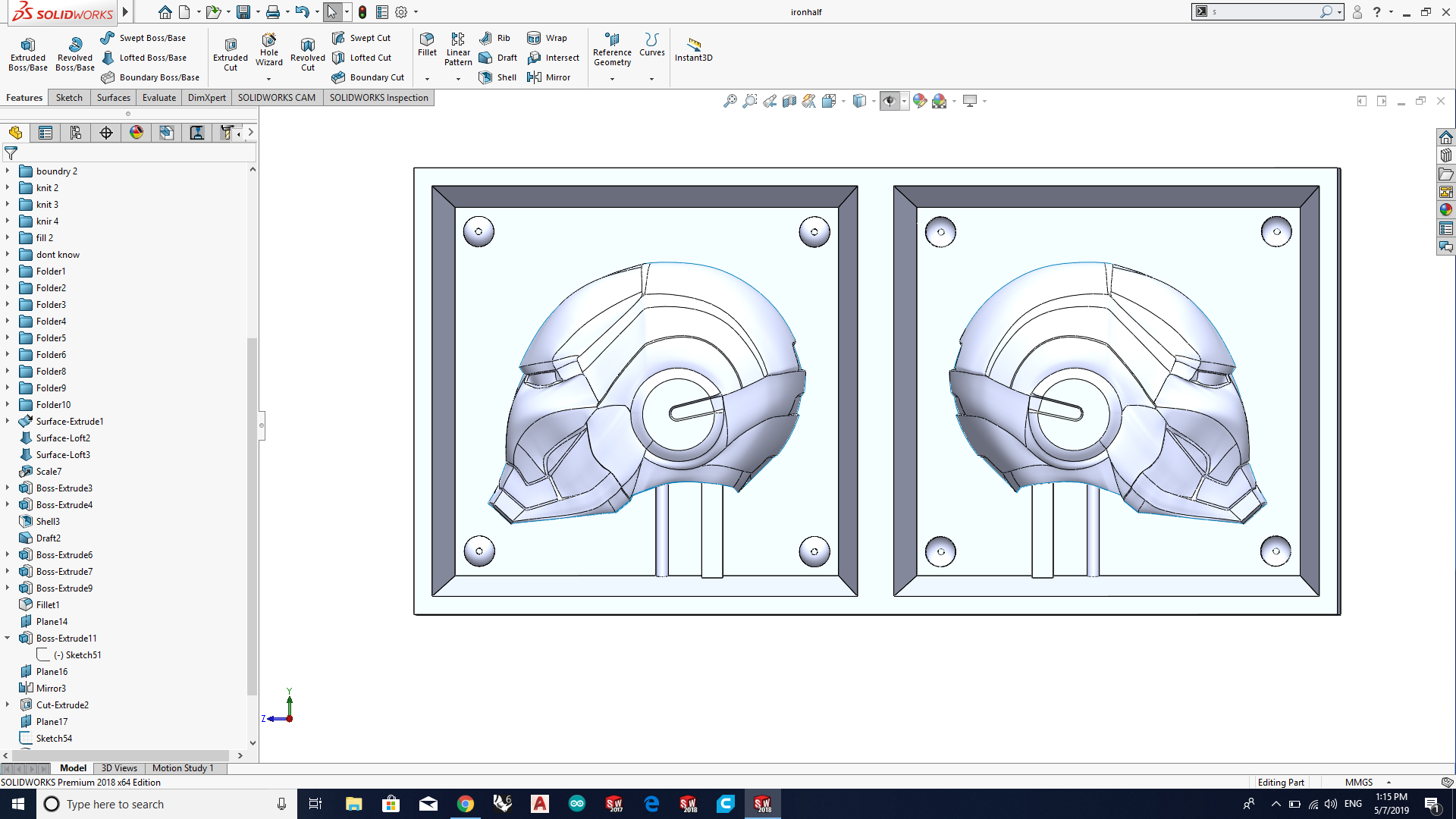The image size is (1456, 819).
Task: Open the Section View tool
Action: coord(789,101)
